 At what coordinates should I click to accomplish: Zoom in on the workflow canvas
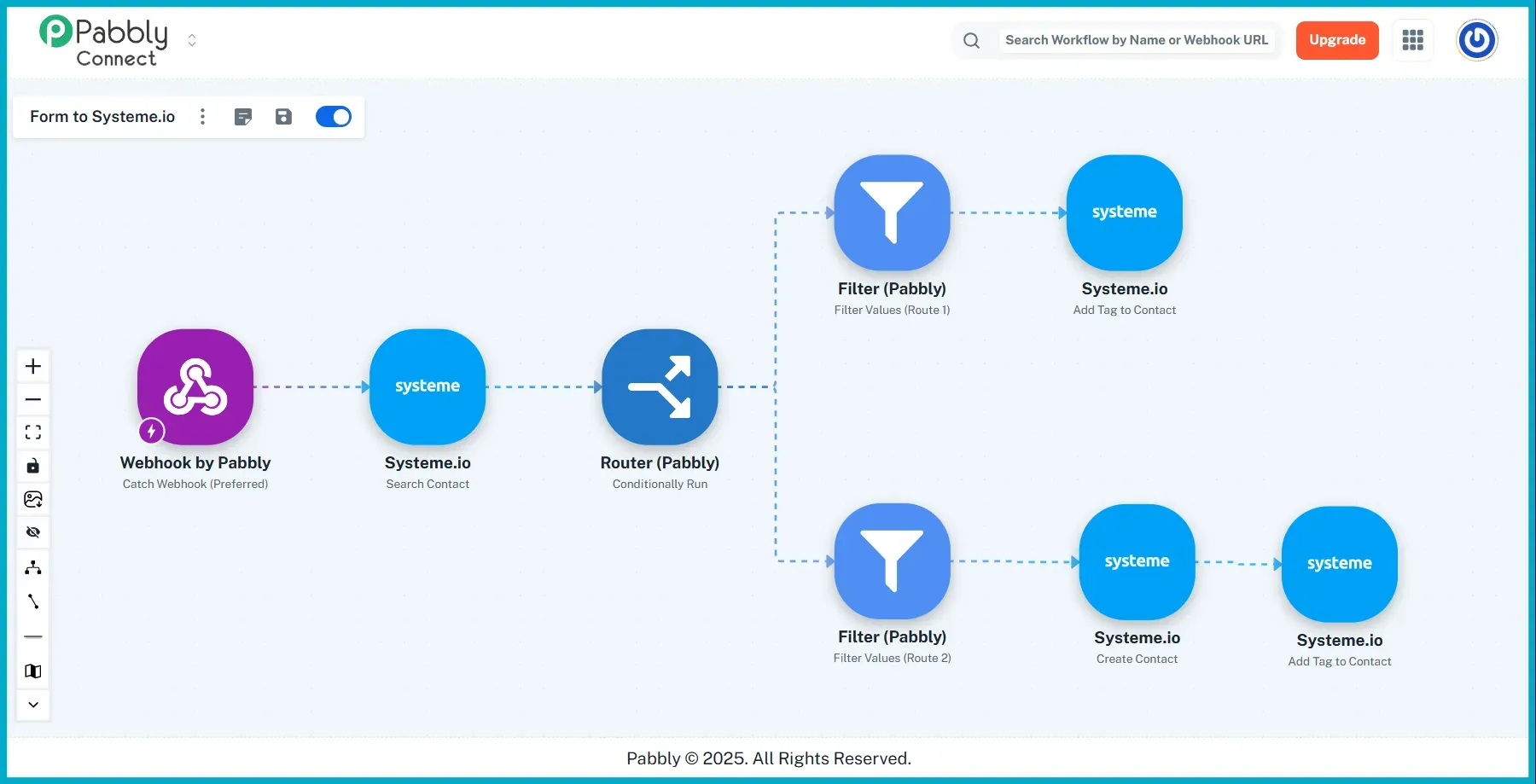point(33,365)
